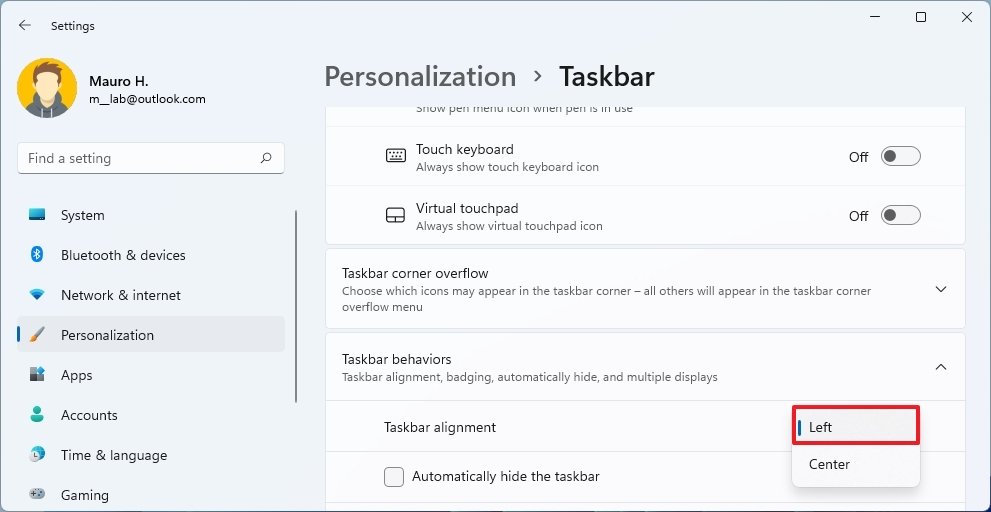This screenshot has width=991, height=512.
Task: Click the m__lab@outlook.com email text
Action: (147, 99)
